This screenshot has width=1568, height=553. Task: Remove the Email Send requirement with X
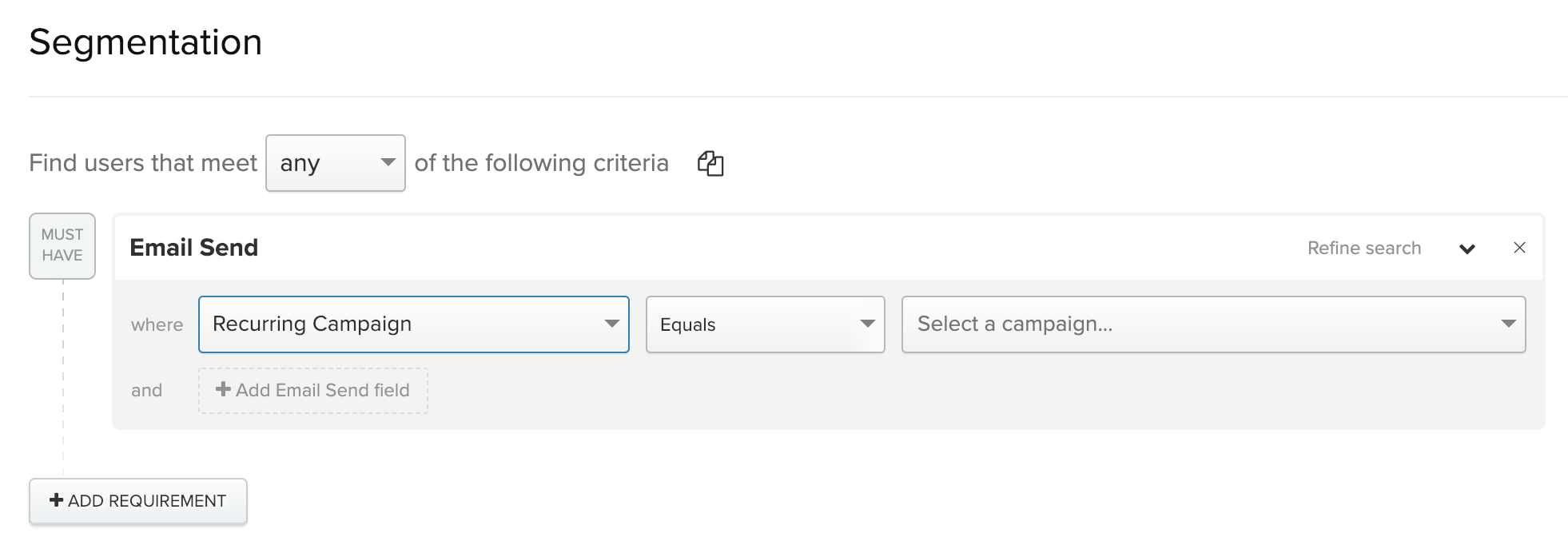point(1519,248)
